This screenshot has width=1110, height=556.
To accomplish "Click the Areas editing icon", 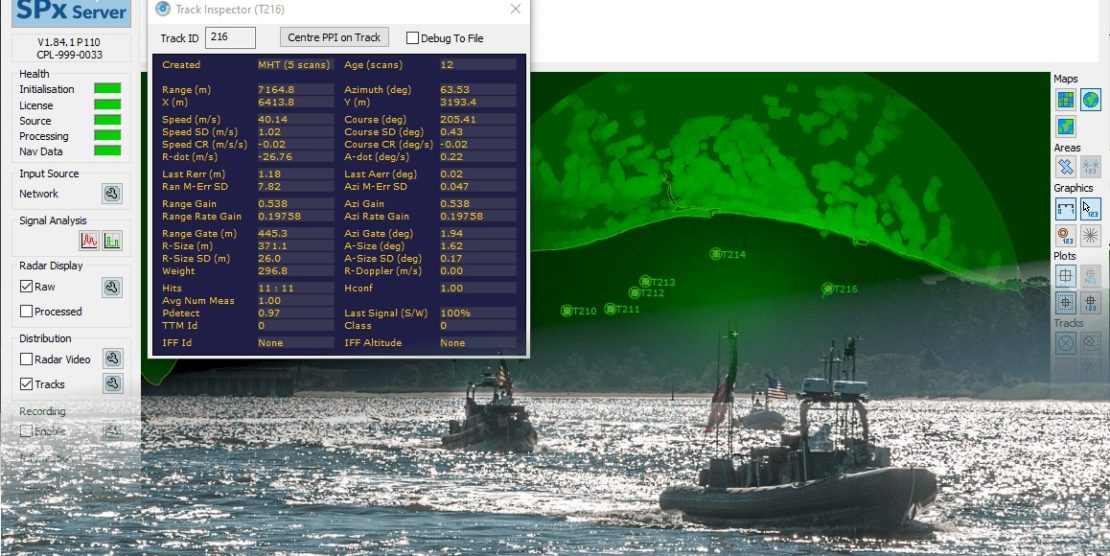I will point(1066,167).
